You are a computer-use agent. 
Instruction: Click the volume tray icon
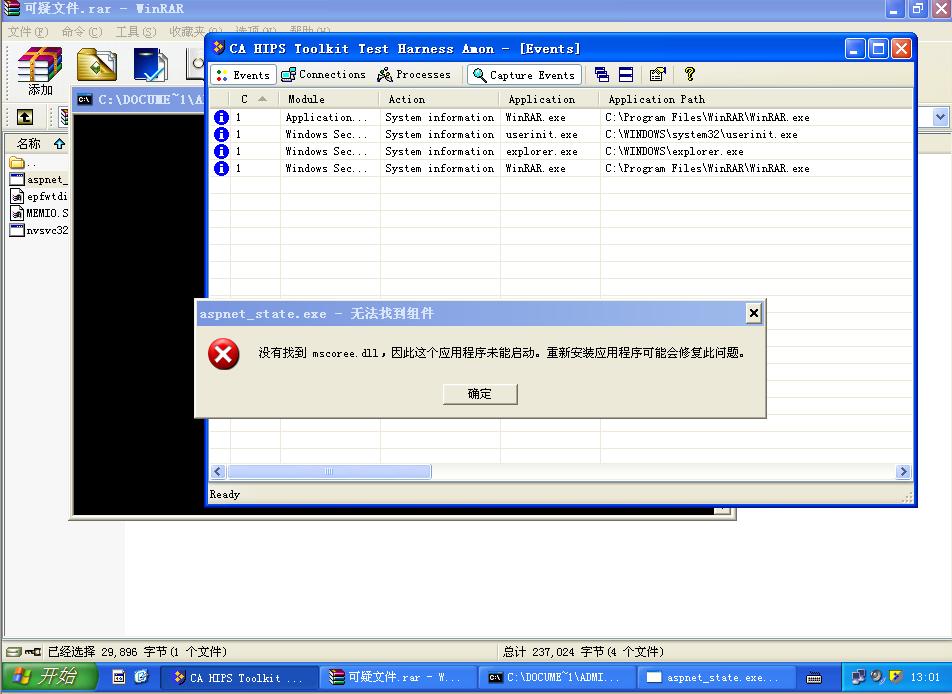tap(877, 676)
